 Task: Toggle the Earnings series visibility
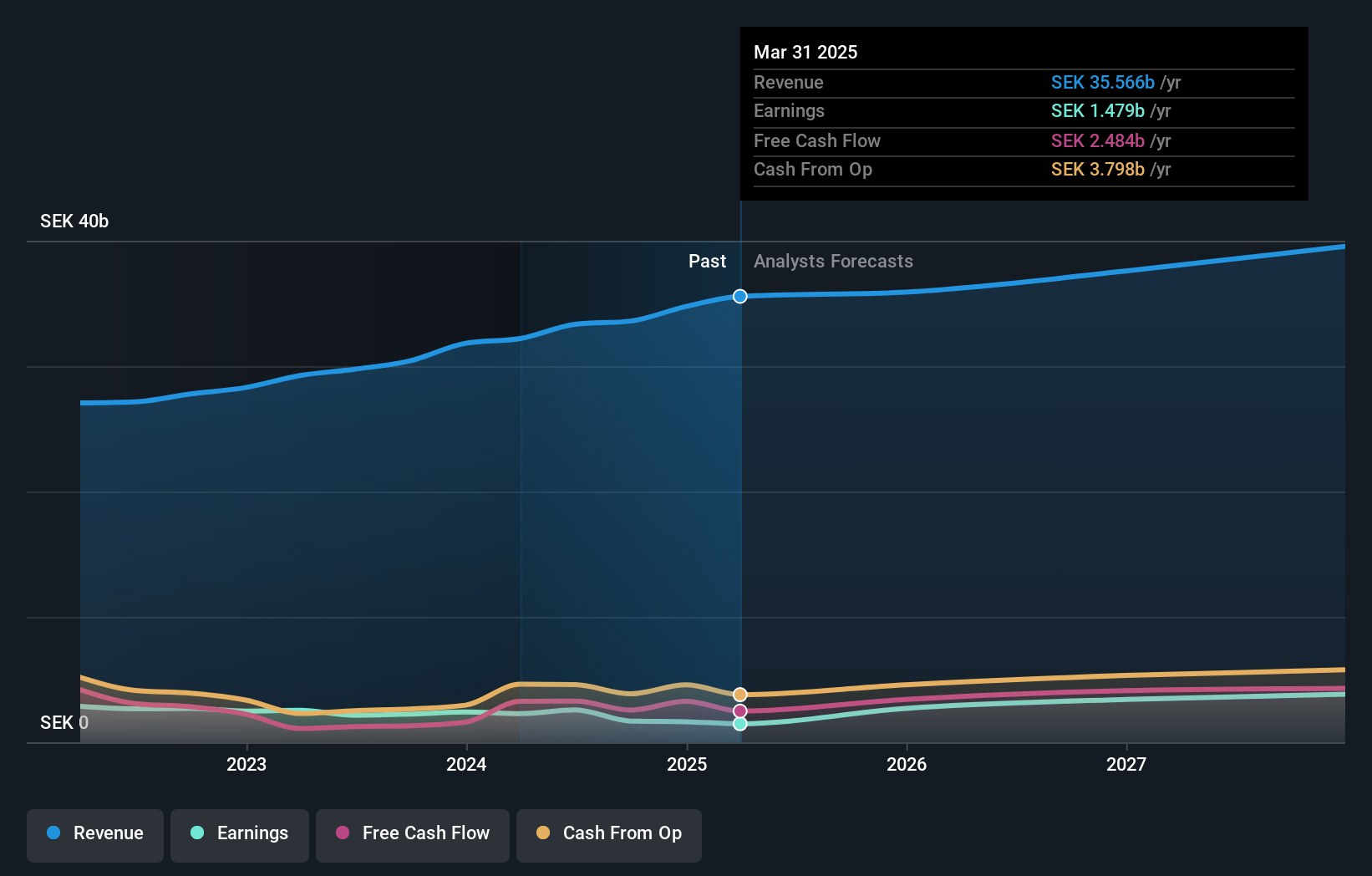pos(240,833)
